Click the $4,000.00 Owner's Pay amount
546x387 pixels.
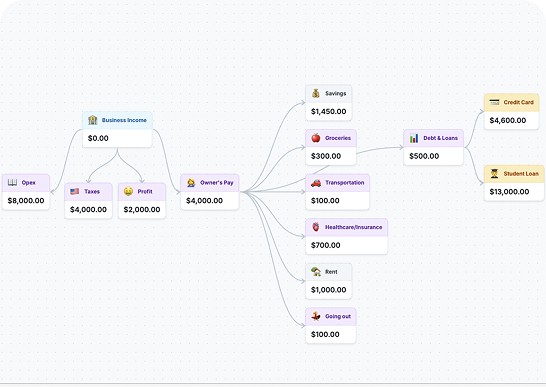click(204, 201)
